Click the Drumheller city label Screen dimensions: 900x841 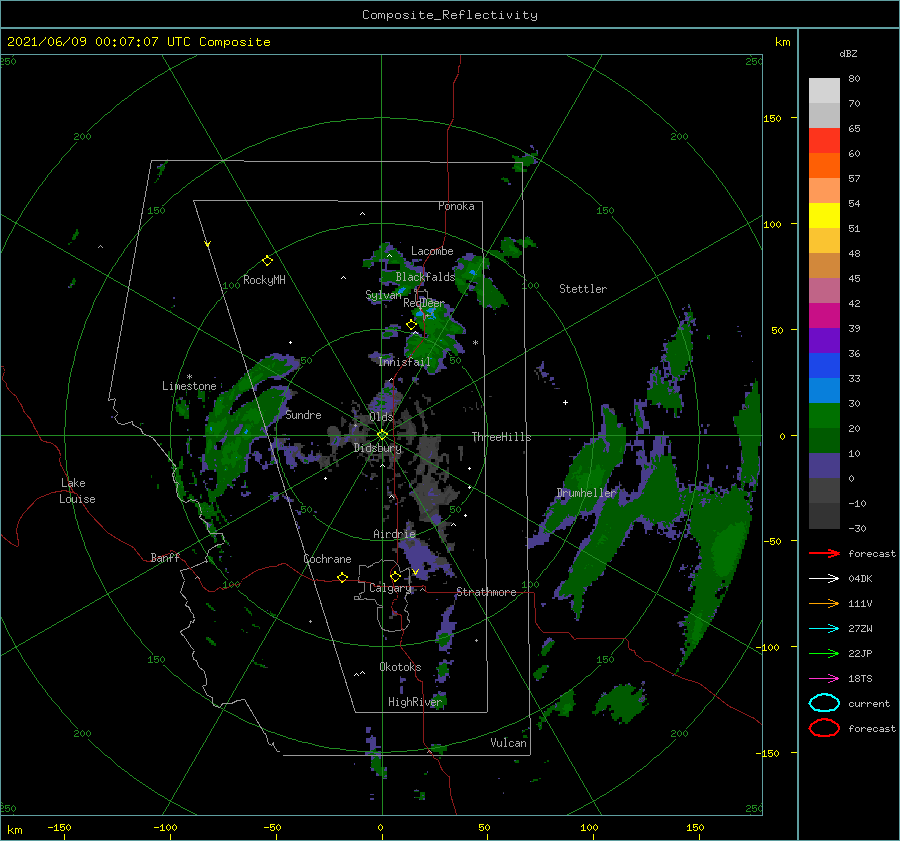586,493
